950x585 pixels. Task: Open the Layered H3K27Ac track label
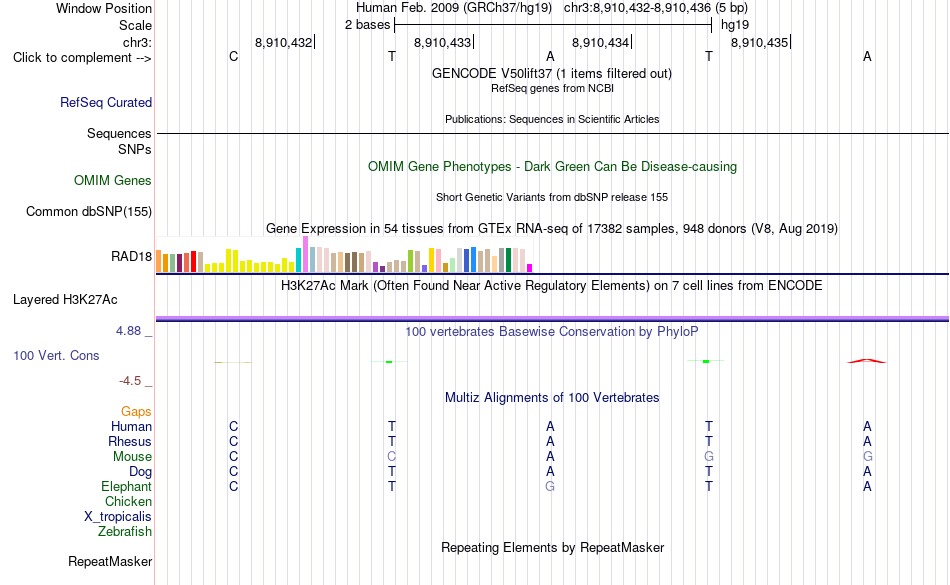(65, 300)
